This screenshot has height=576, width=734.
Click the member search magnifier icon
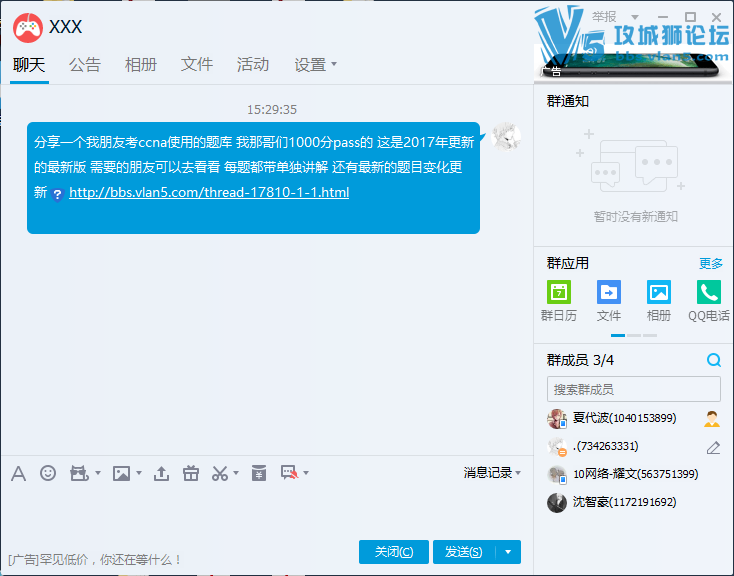click(x=713, y=361)
